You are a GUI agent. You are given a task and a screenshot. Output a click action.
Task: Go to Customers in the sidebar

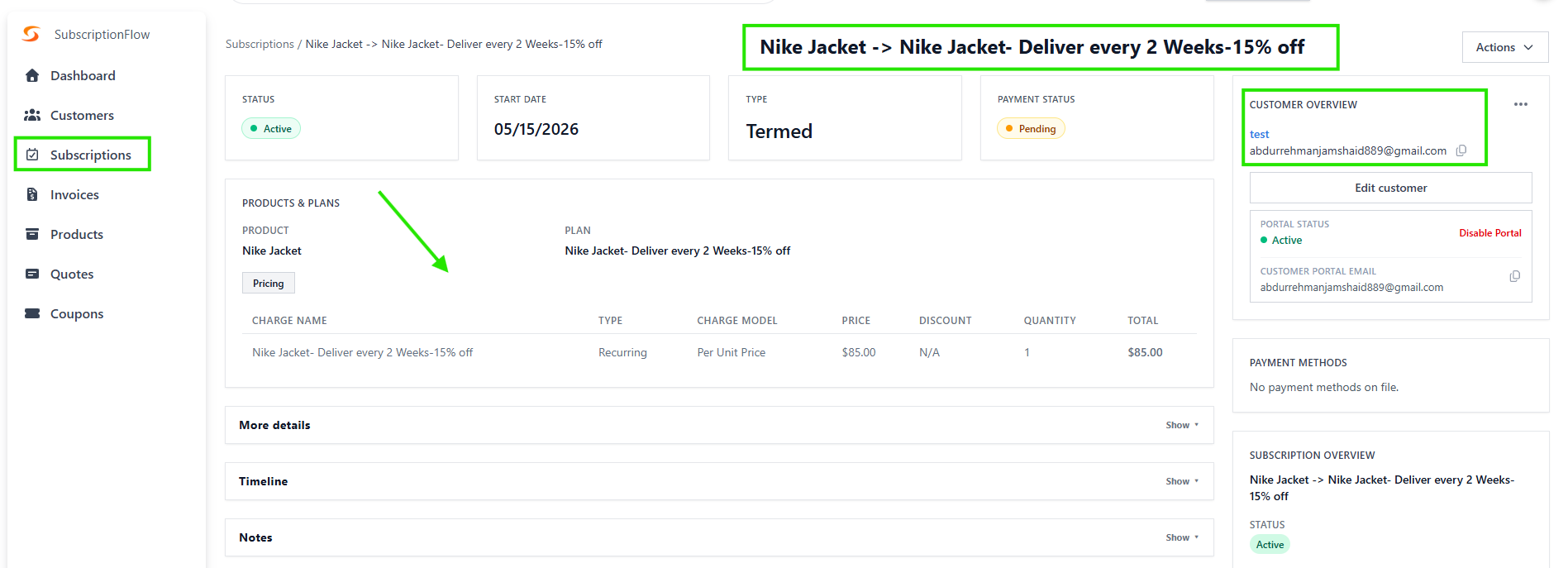[x=82, y=115]
